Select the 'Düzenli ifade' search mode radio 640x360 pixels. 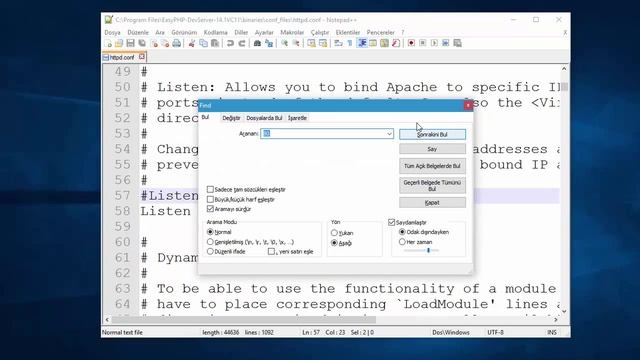[x=210, y=251]
